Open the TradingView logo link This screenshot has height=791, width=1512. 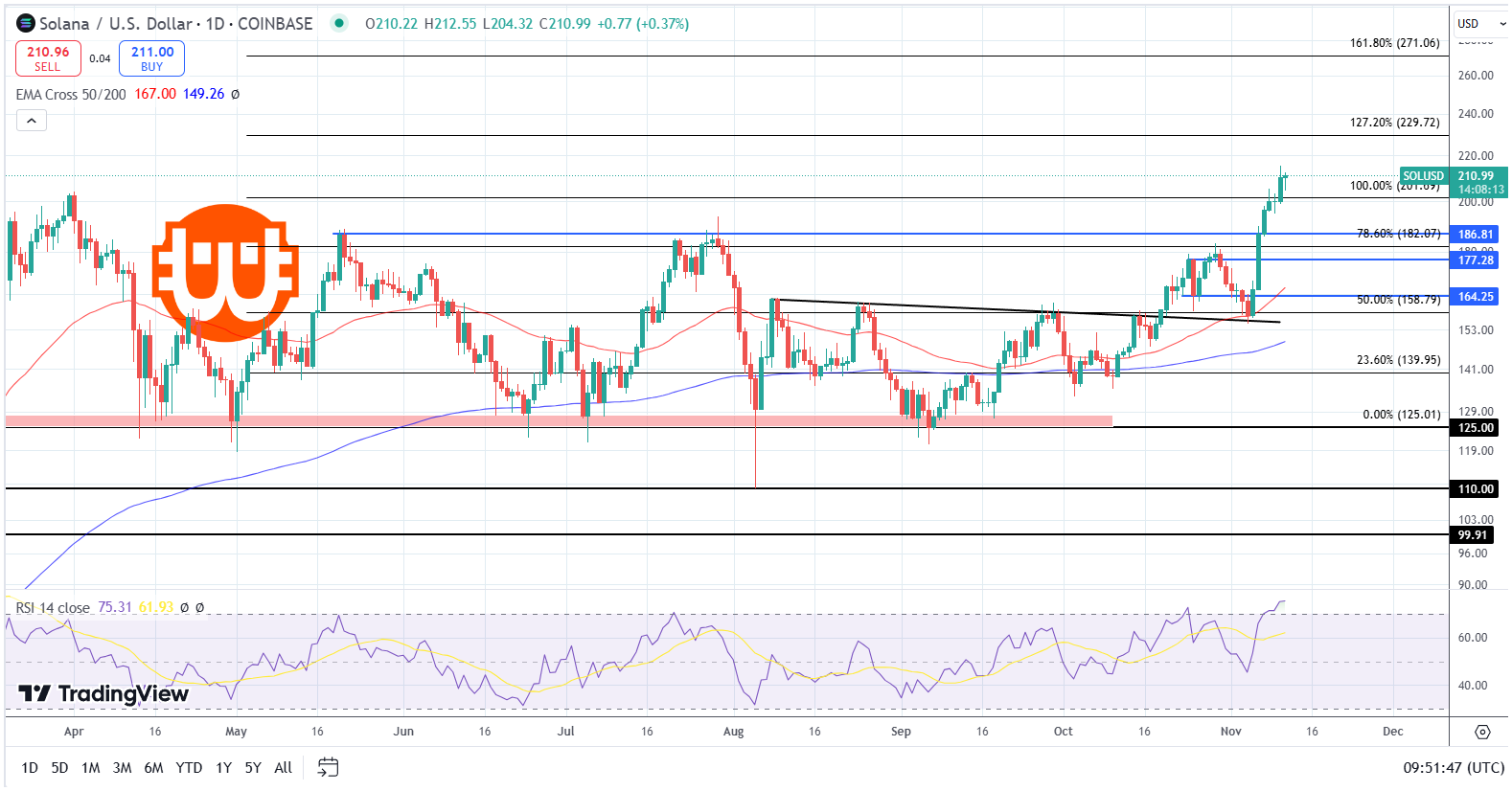coord(103,693)
